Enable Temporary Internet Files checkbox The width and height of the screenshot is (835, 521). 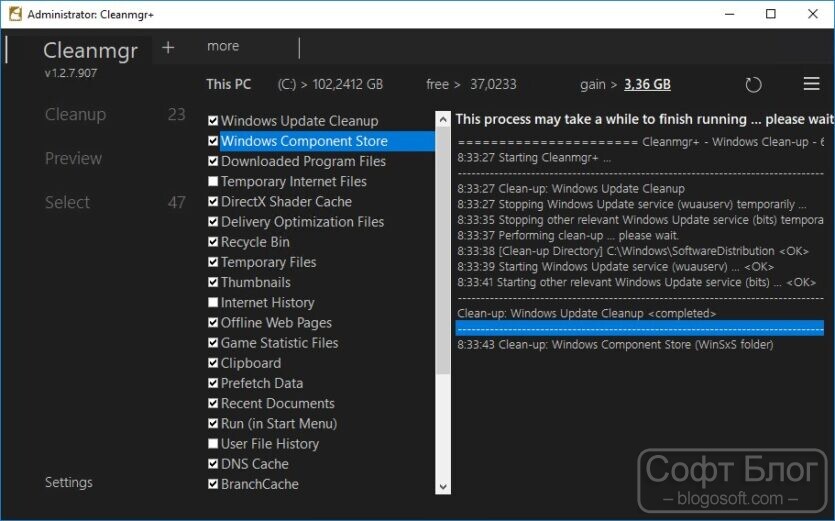coord(213,182)
